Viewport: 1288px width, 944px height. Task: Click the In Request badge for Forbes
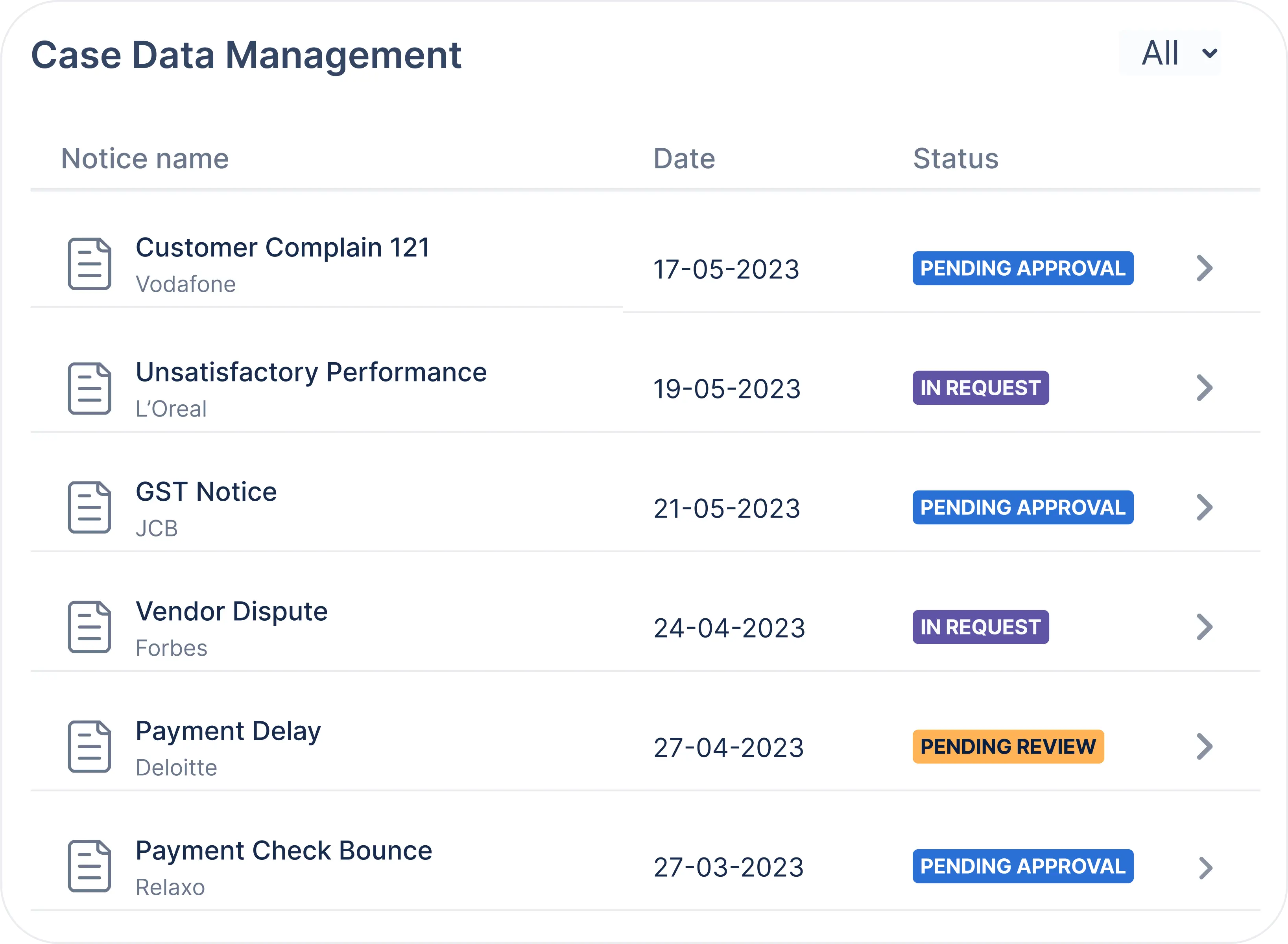pos(981,627)
